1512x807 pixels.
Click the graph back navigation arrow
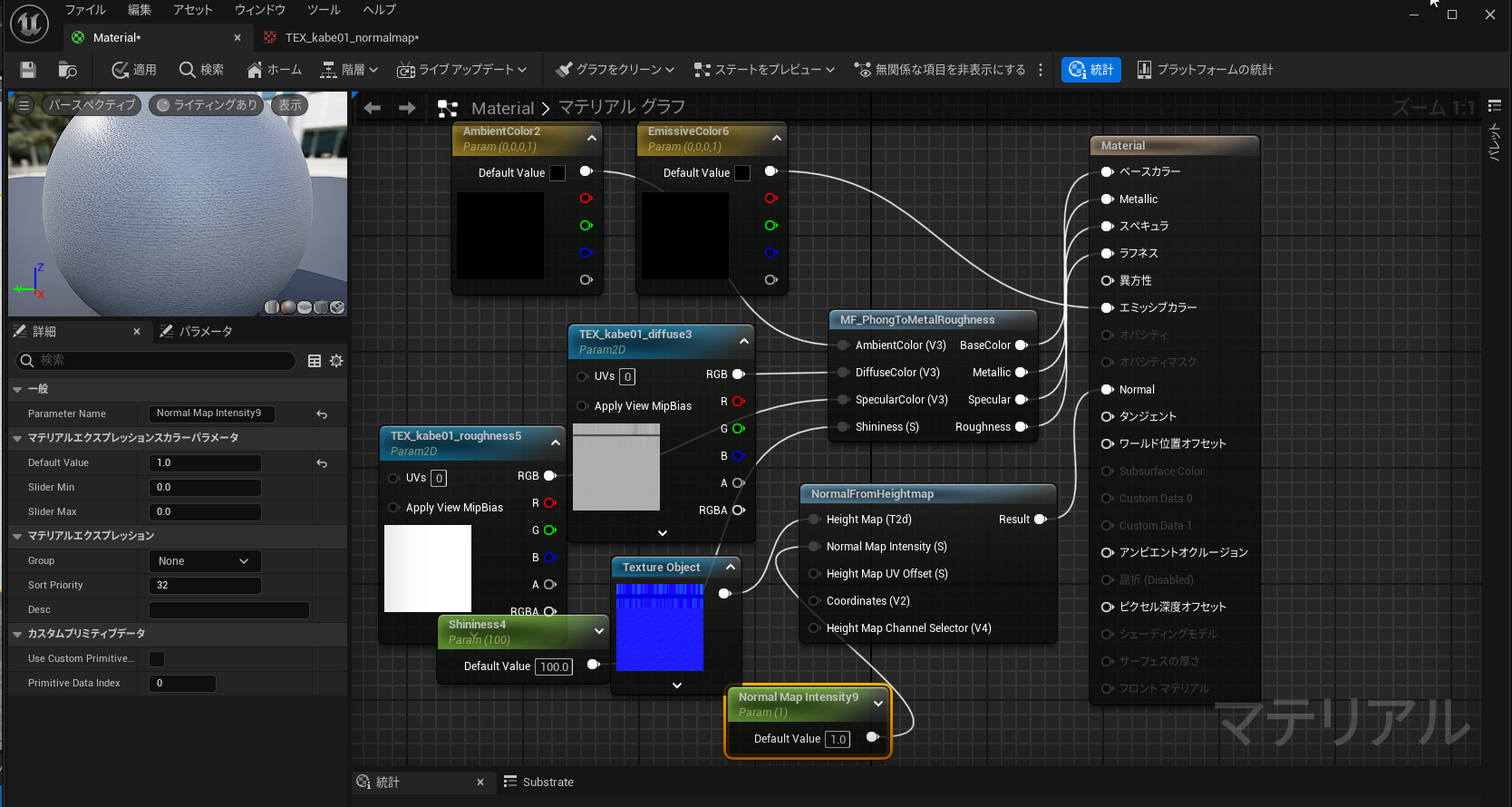click(372, 108)
